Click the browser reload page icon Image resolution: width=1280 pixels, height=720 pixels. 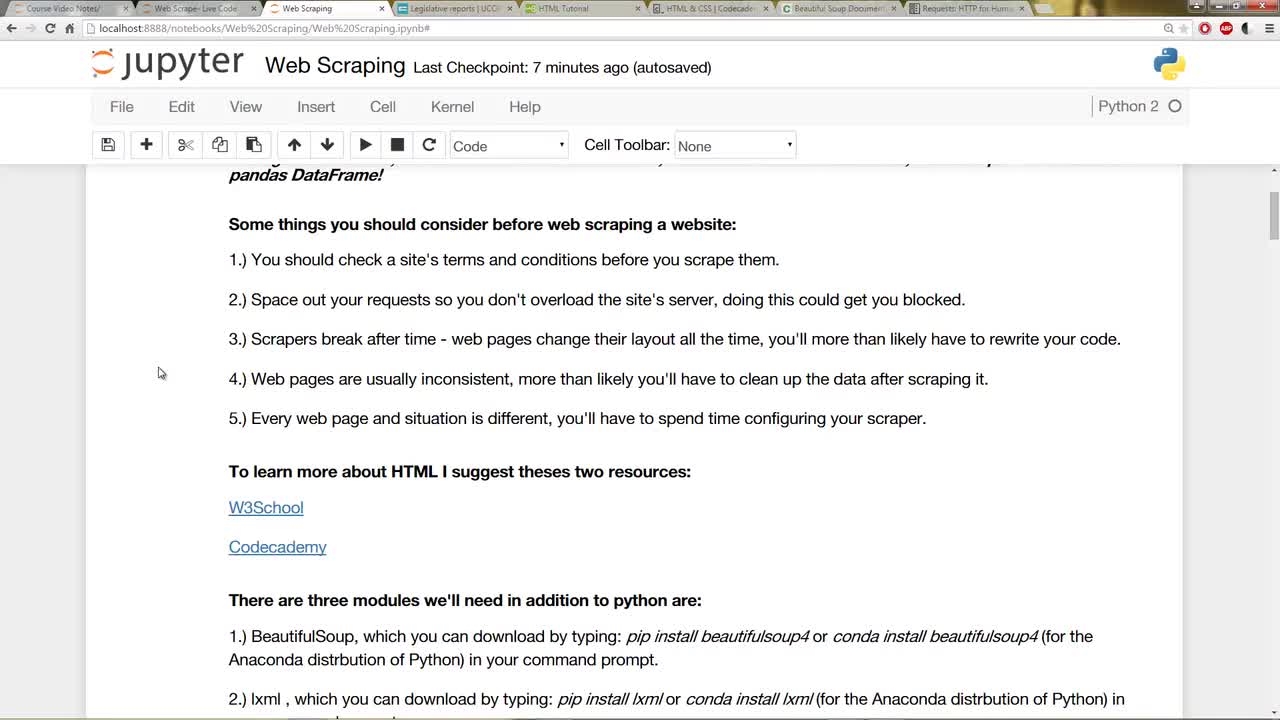pos(50,28)
